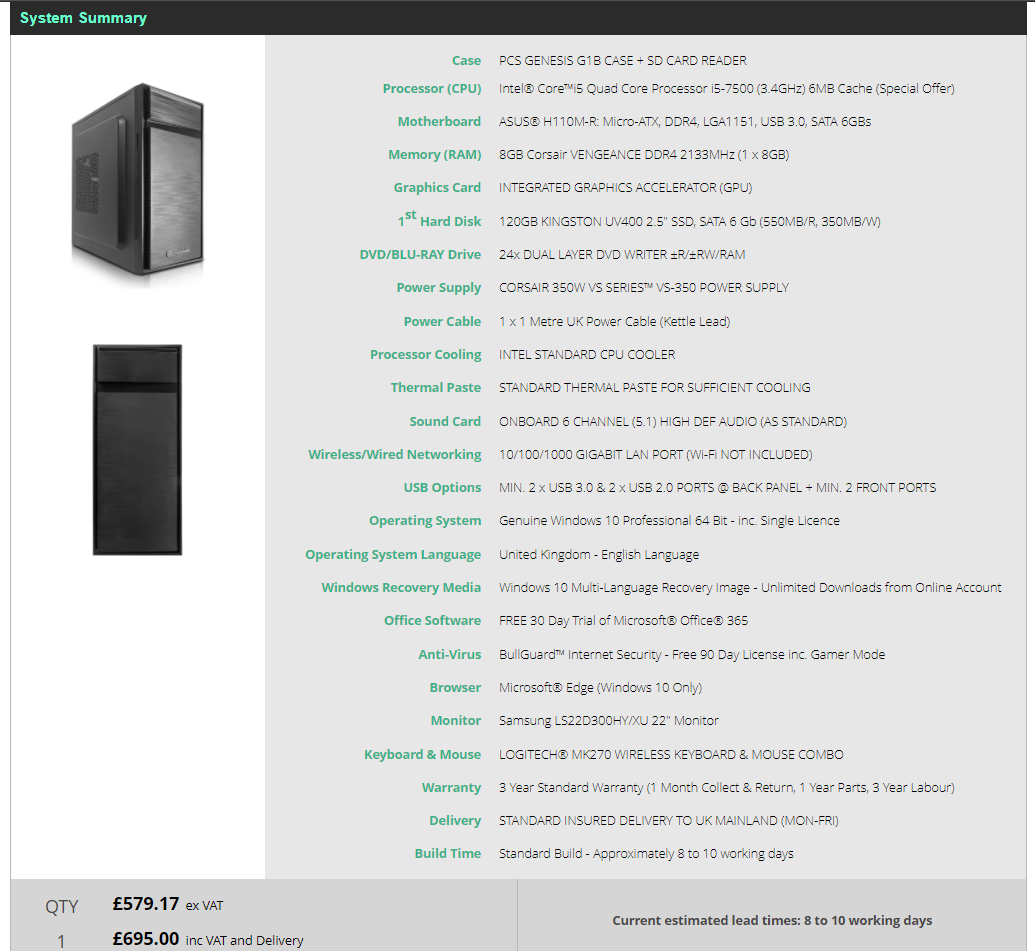Click the quantity value under QTY
The image size is (1035, 951).
(61, 941)
